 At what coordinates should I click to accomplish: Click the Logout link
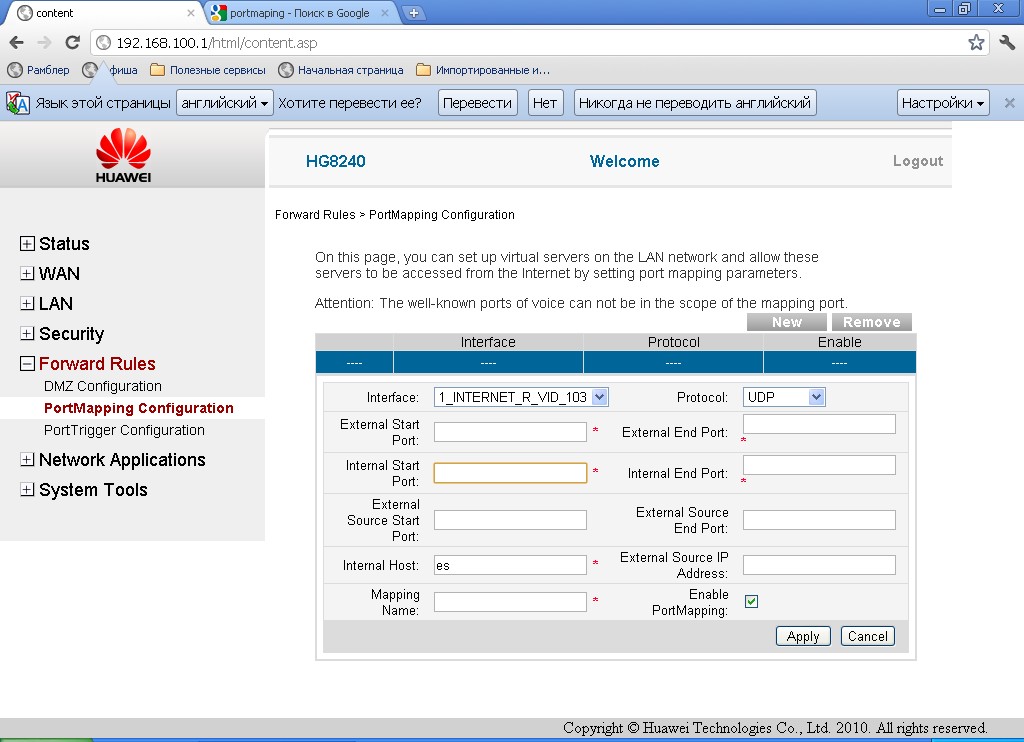[x=917, y=161]
